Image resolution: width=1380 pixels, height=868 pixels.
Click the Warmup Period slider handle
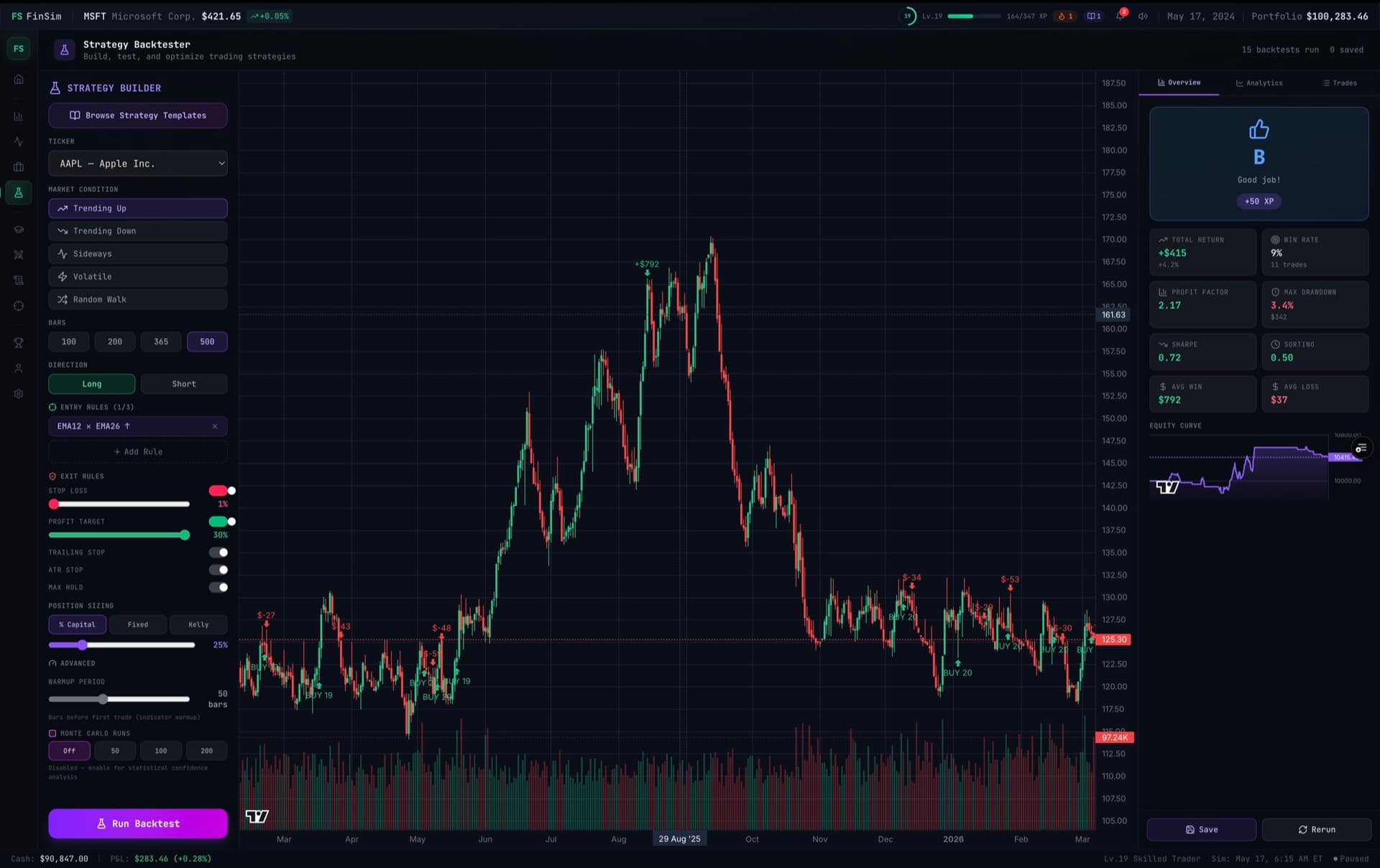coord(103,699)
